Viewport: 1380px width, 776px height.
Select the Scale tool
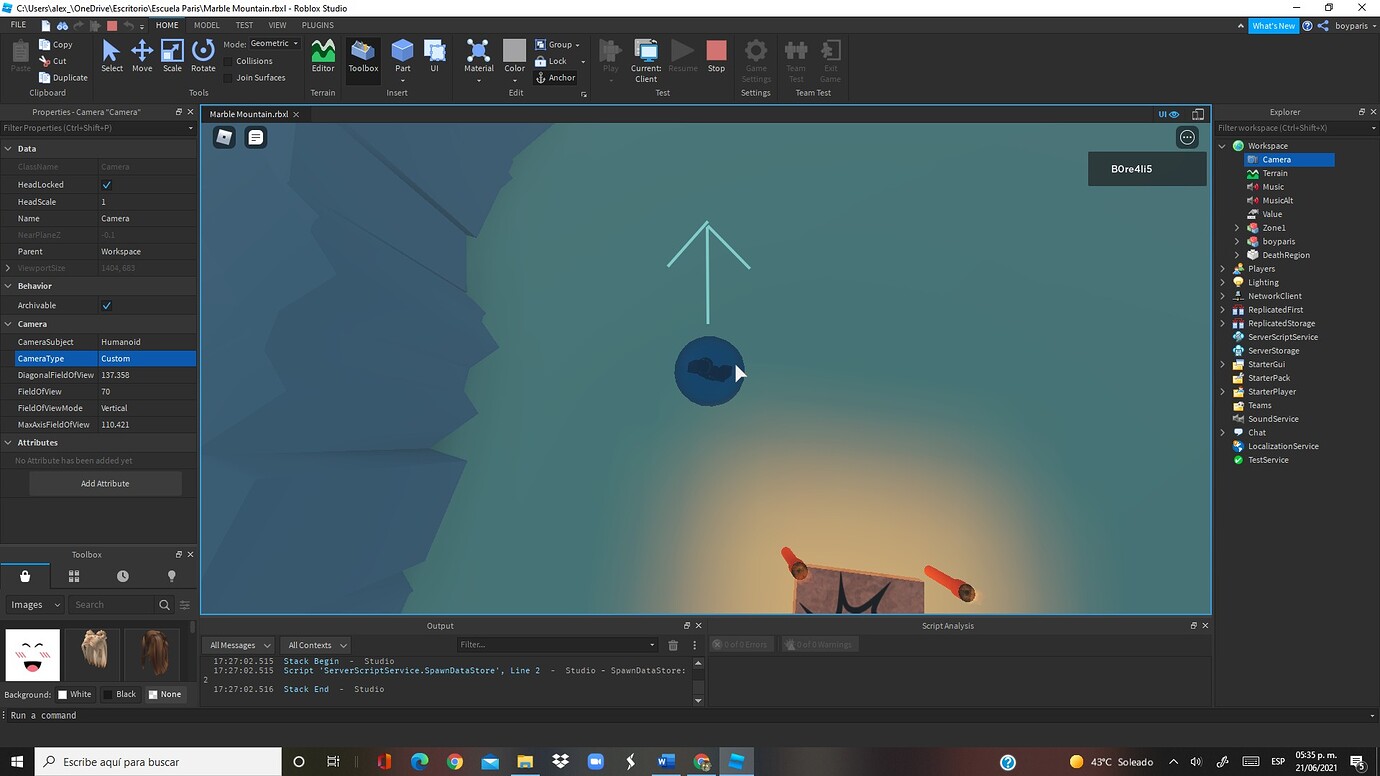(x=171, y=57)
